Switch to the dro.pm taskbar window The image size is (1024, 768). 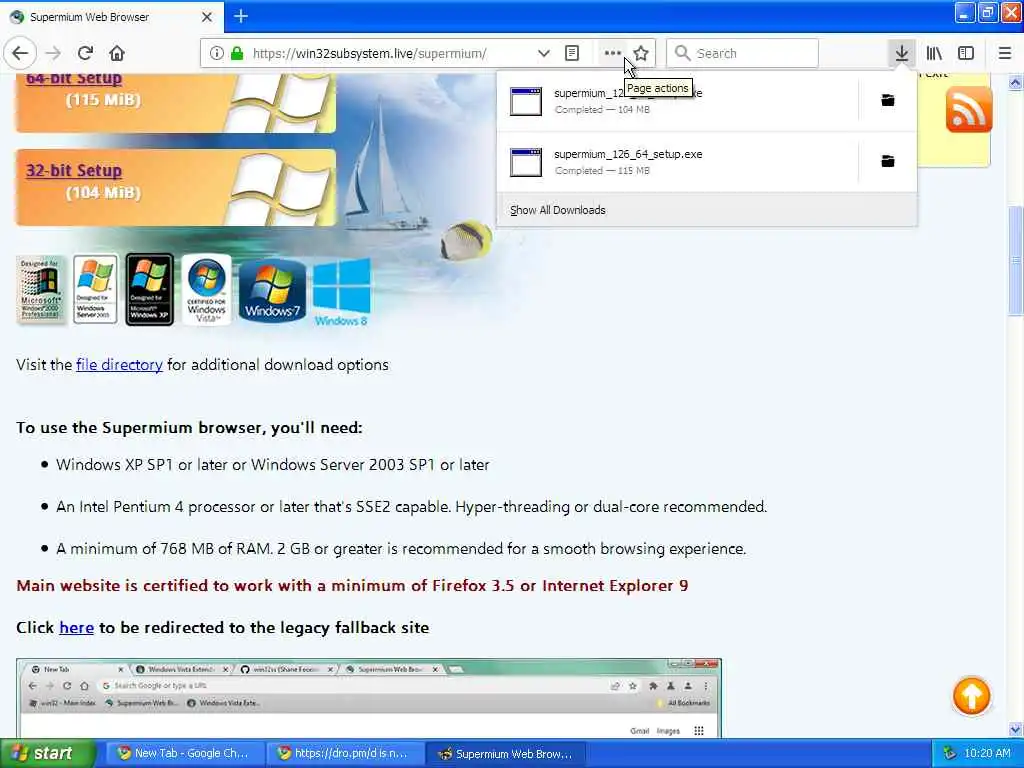(x=344, y=754)
